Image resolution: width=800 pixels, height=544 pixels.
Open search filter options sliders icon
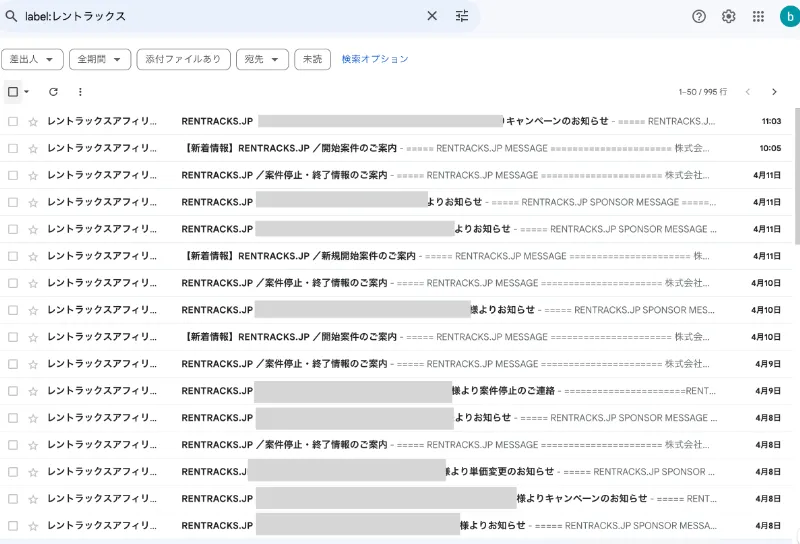tap(462, 16)
